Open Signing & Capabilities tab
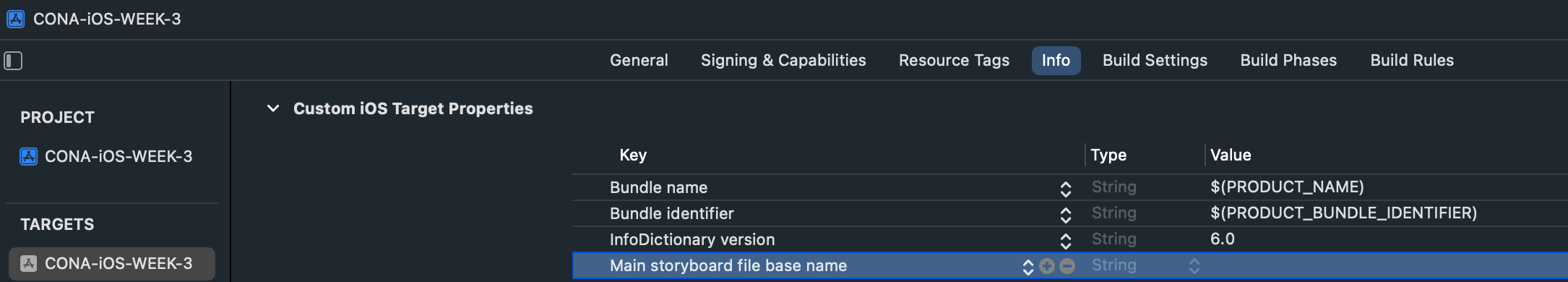This screenshot has height=282, width=1568. pyautogui.click(x=783, y=61)
